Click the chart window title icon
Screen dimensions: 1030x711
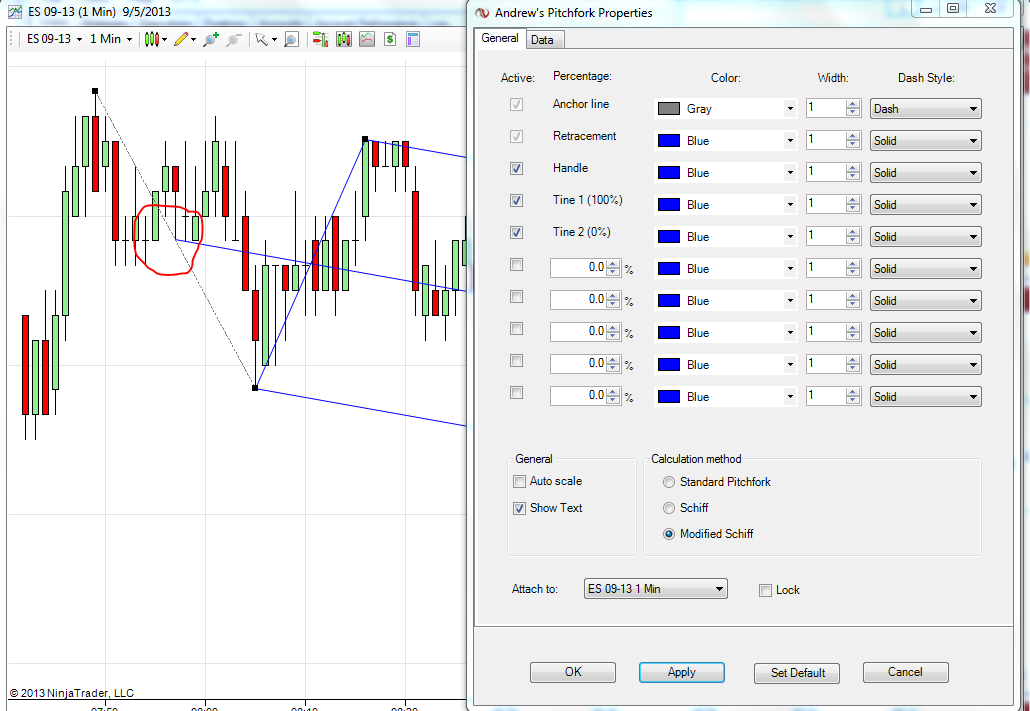pyautogui.click(x=14, y=12)
